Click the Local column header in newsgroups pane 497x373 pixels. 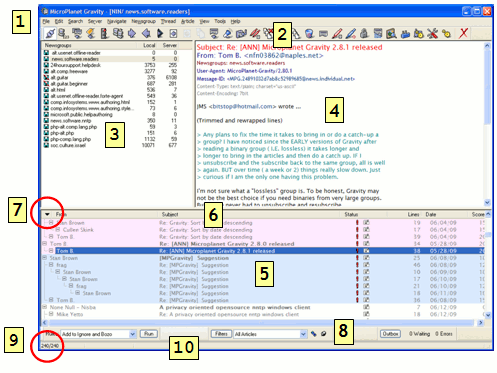coord(149,45)
